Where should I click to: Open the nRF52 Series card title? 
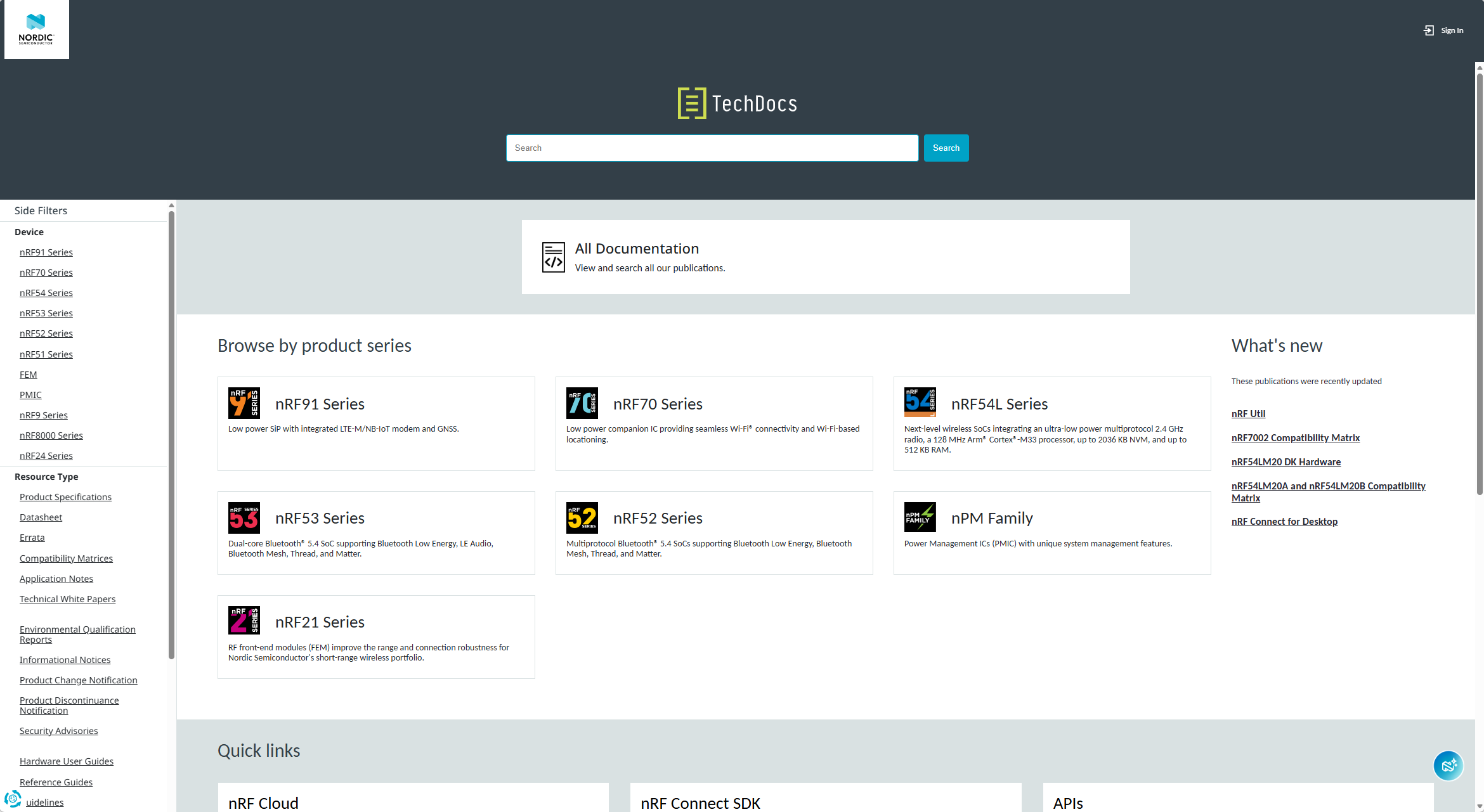tap(658, 518)
